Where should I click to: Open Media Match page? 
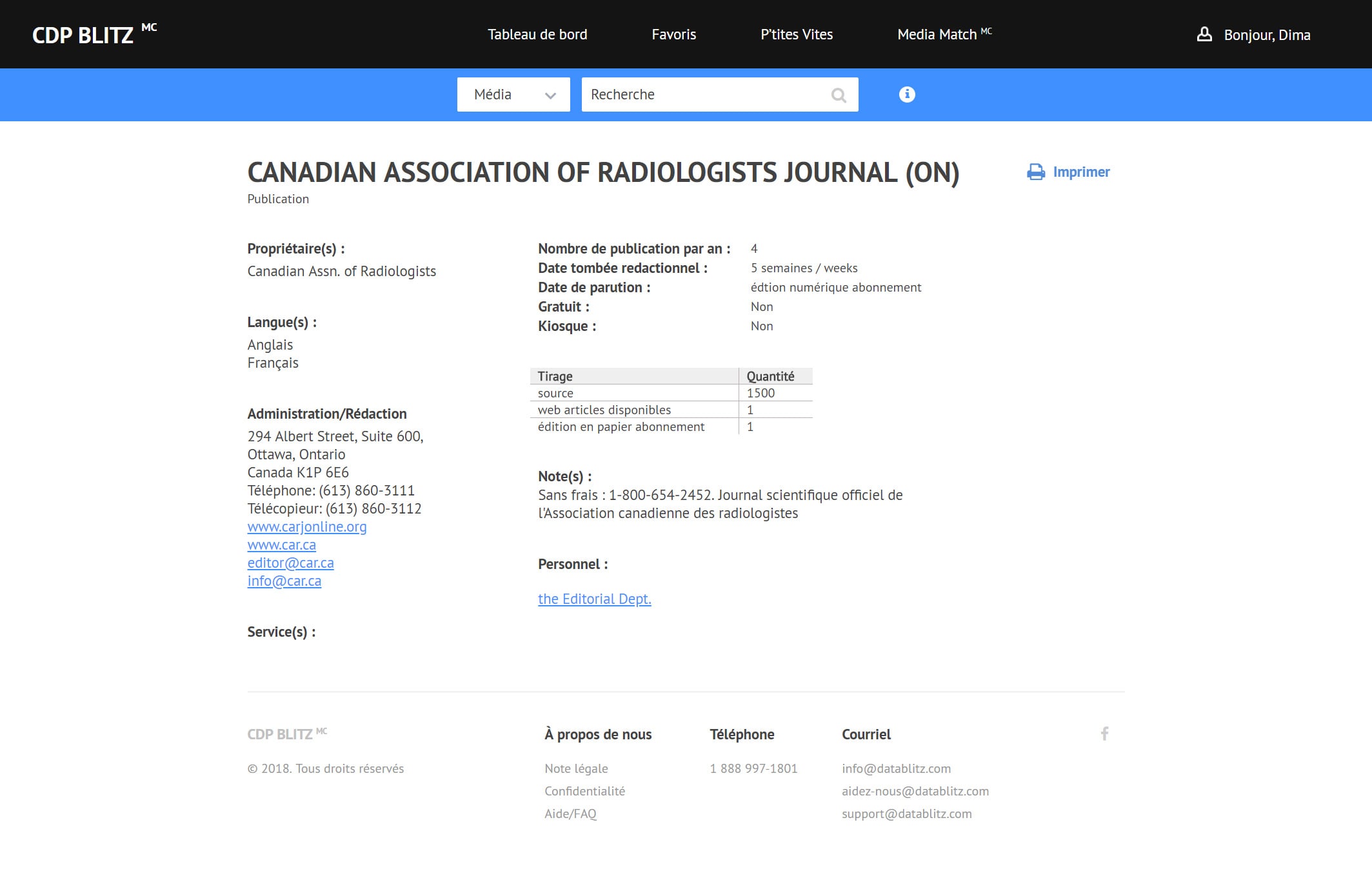tap(944, 34)
